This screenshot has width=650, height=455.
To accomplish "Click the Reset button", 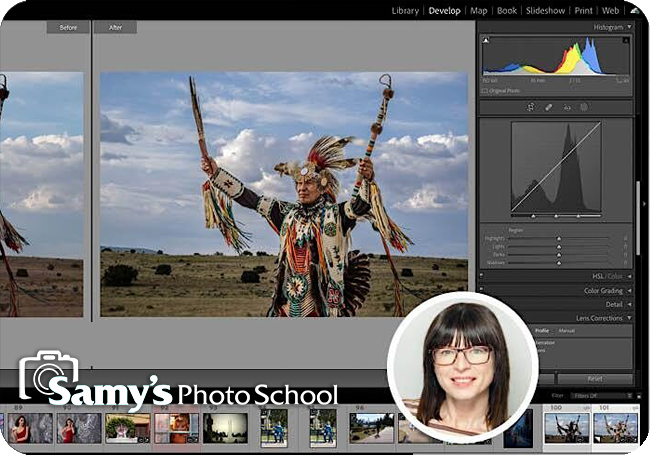I will pyautogui.click(x=595, y=379).
